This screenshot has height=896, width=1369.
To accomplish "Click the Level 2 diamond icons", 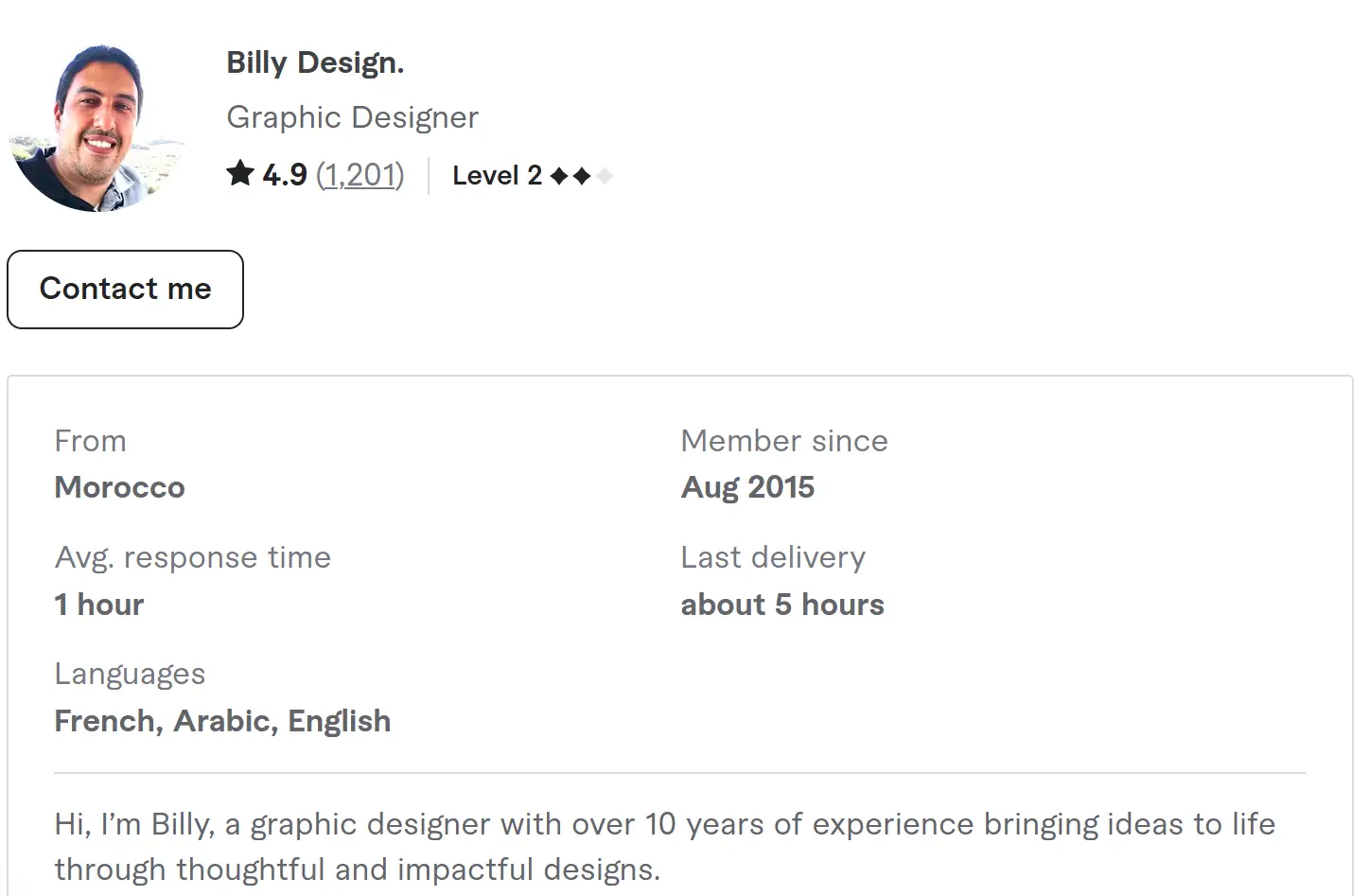I will [570, 176].
